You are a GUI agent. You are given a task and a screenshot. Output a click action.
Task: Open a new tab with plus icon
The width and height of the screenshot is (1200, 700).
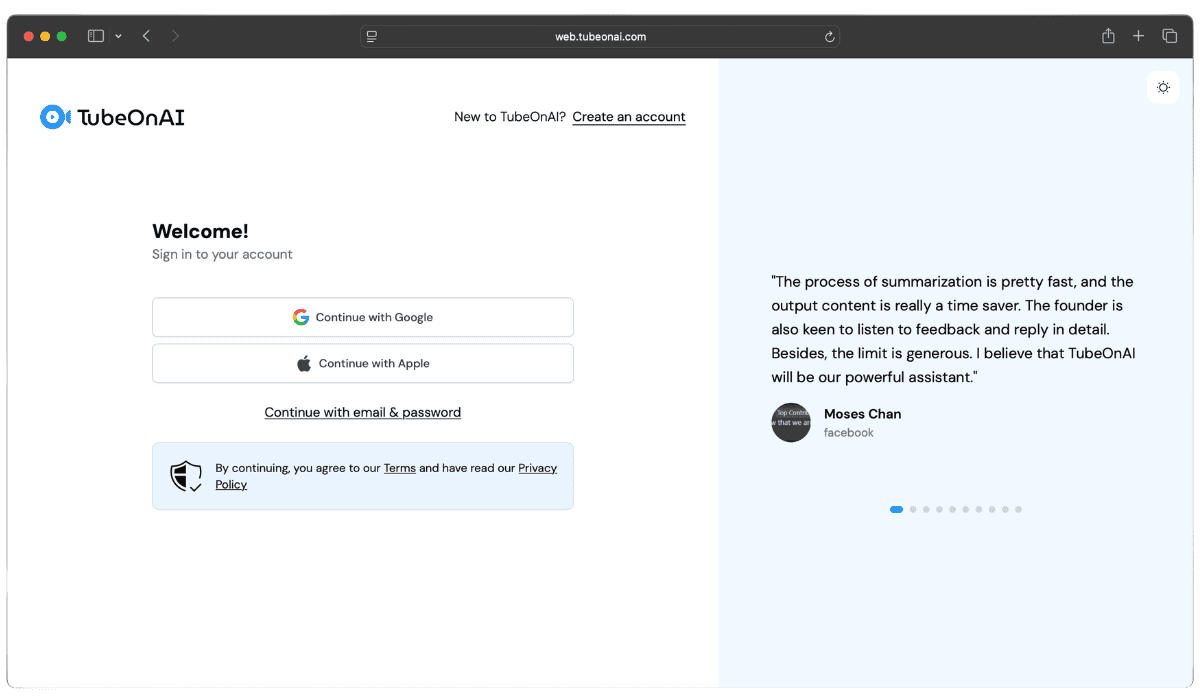[1138, 36]
